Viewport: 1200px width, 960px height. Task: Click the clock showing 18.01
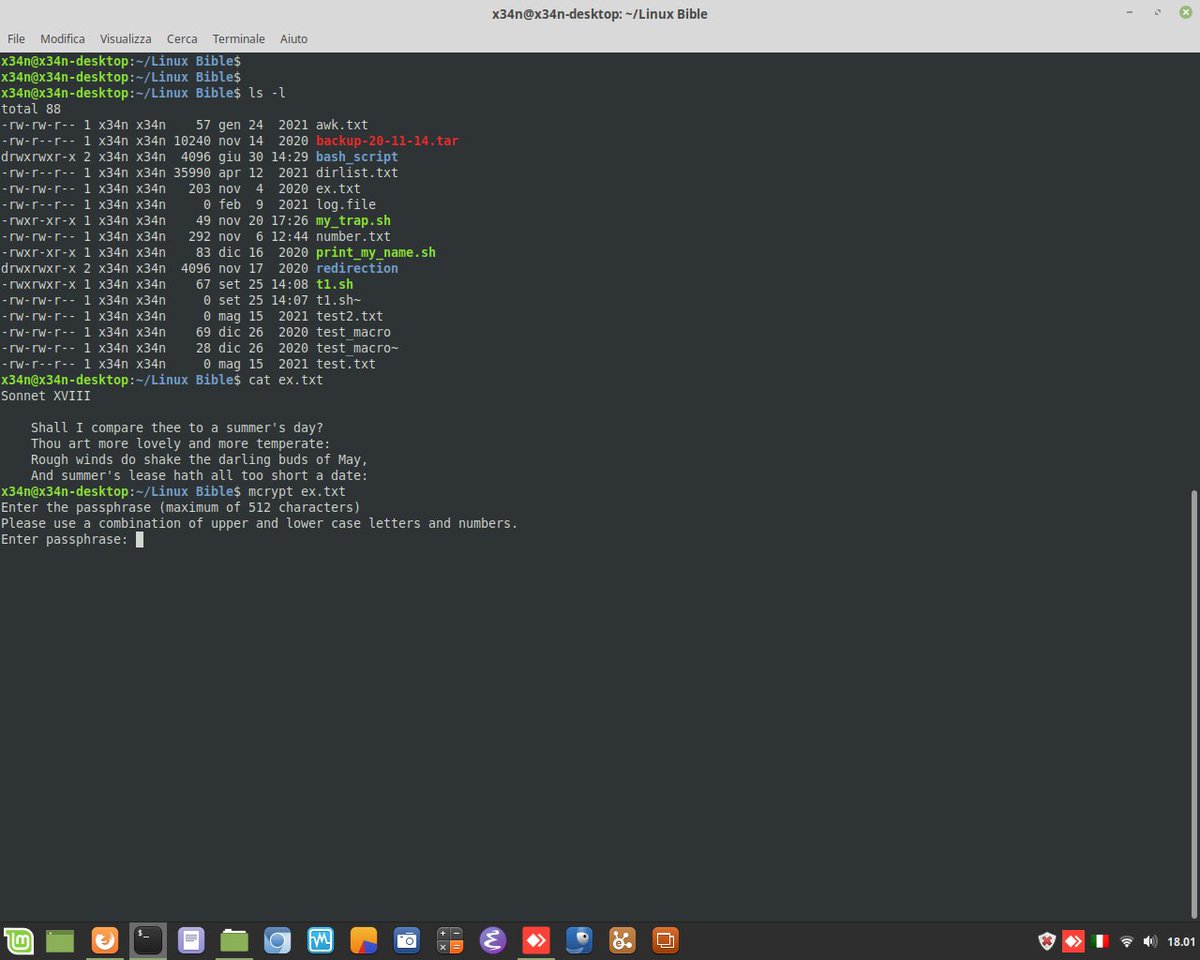click(1183, 941)
